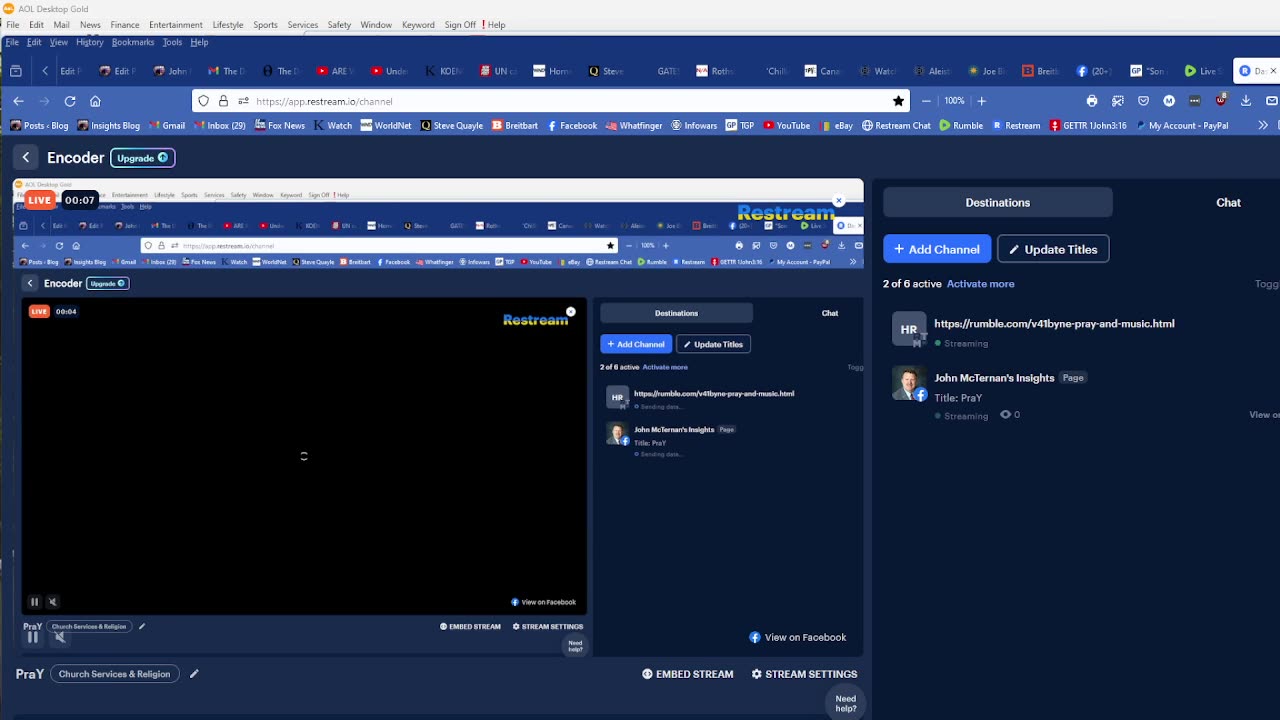Screen dimensions: 1280x720
Task: Open the browser History menu
Action: coord(89,42)
